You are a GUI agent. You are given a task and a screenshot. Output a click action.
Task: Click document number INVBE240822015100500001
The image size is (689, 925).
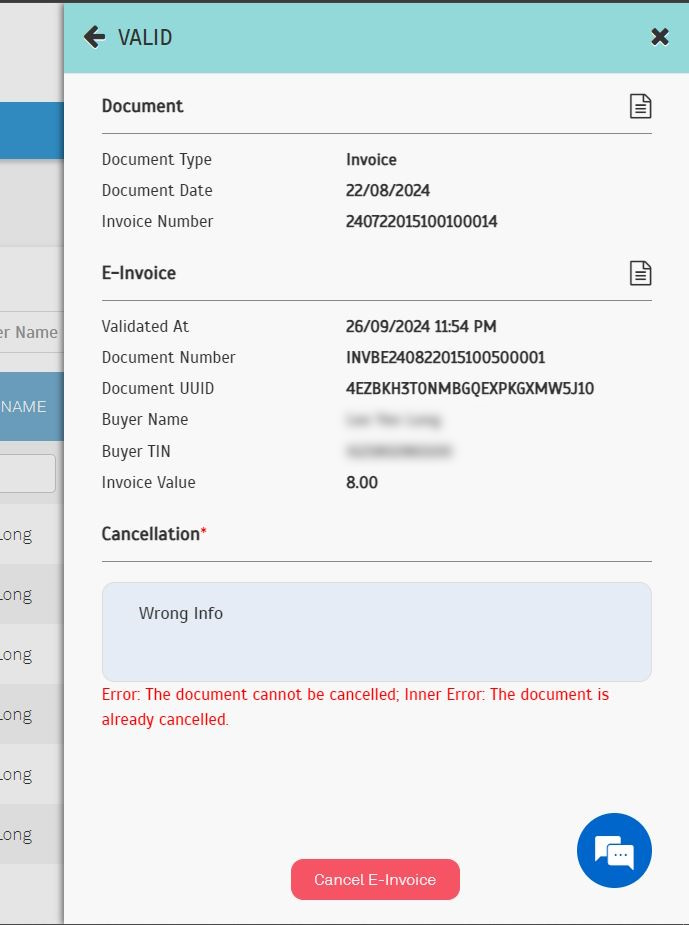coord(445,358)
